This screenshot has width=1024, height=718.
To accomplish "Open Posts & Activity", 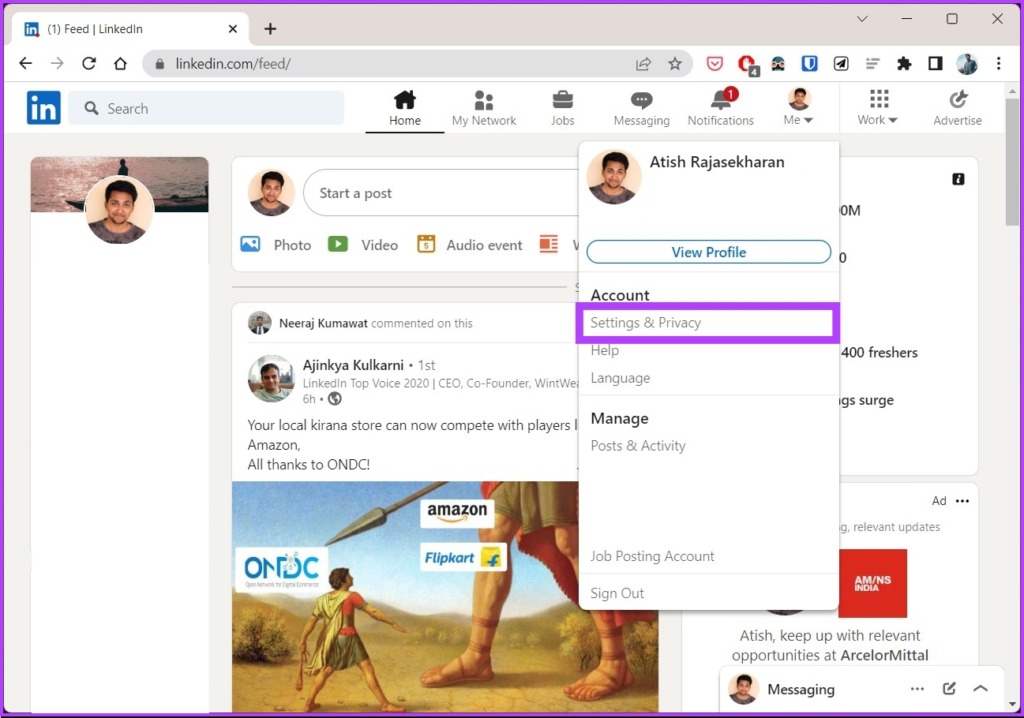I will coord(638,446).
